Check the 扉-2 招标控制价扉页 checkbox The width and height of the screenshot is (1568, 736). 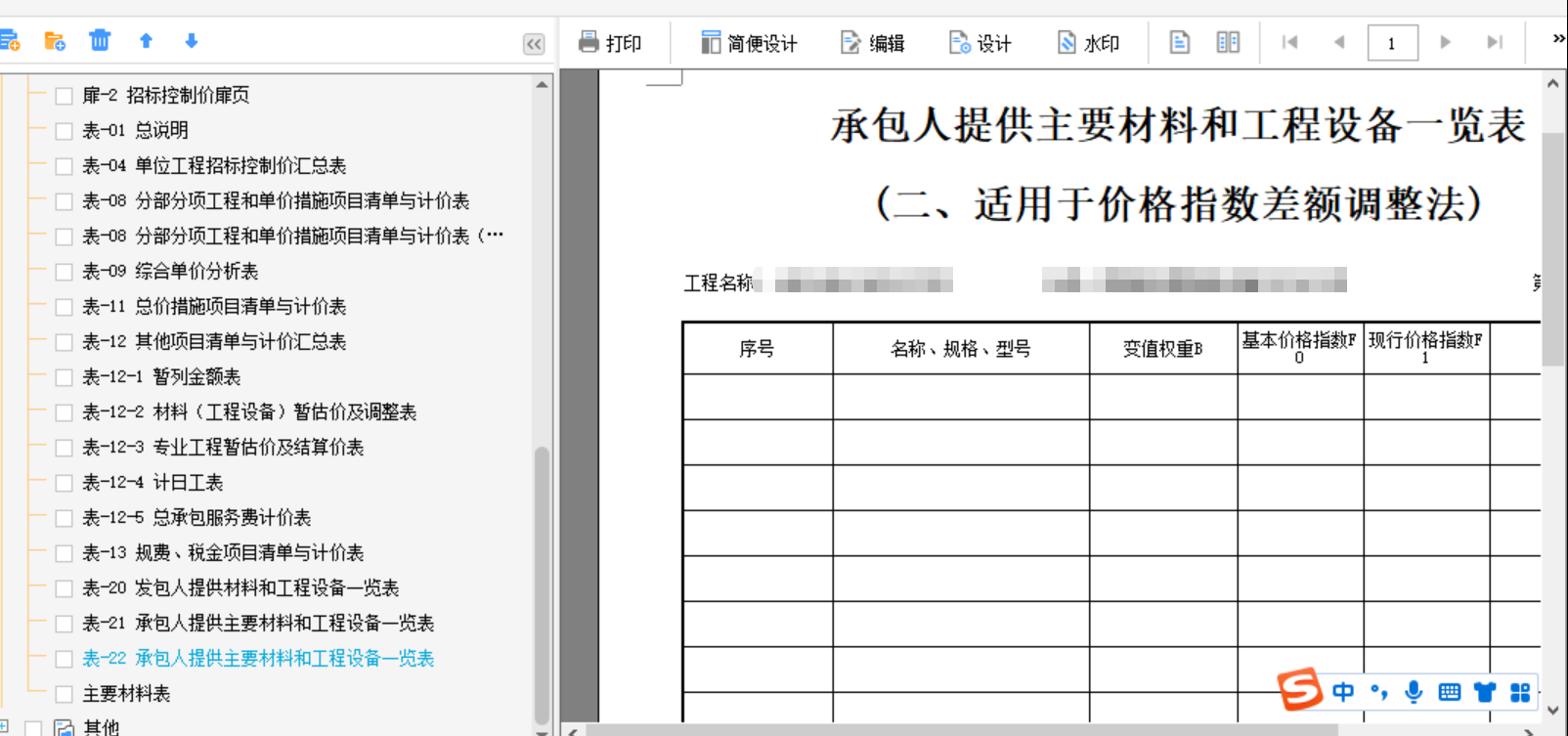pyautogui.click(x=64, y=96)
